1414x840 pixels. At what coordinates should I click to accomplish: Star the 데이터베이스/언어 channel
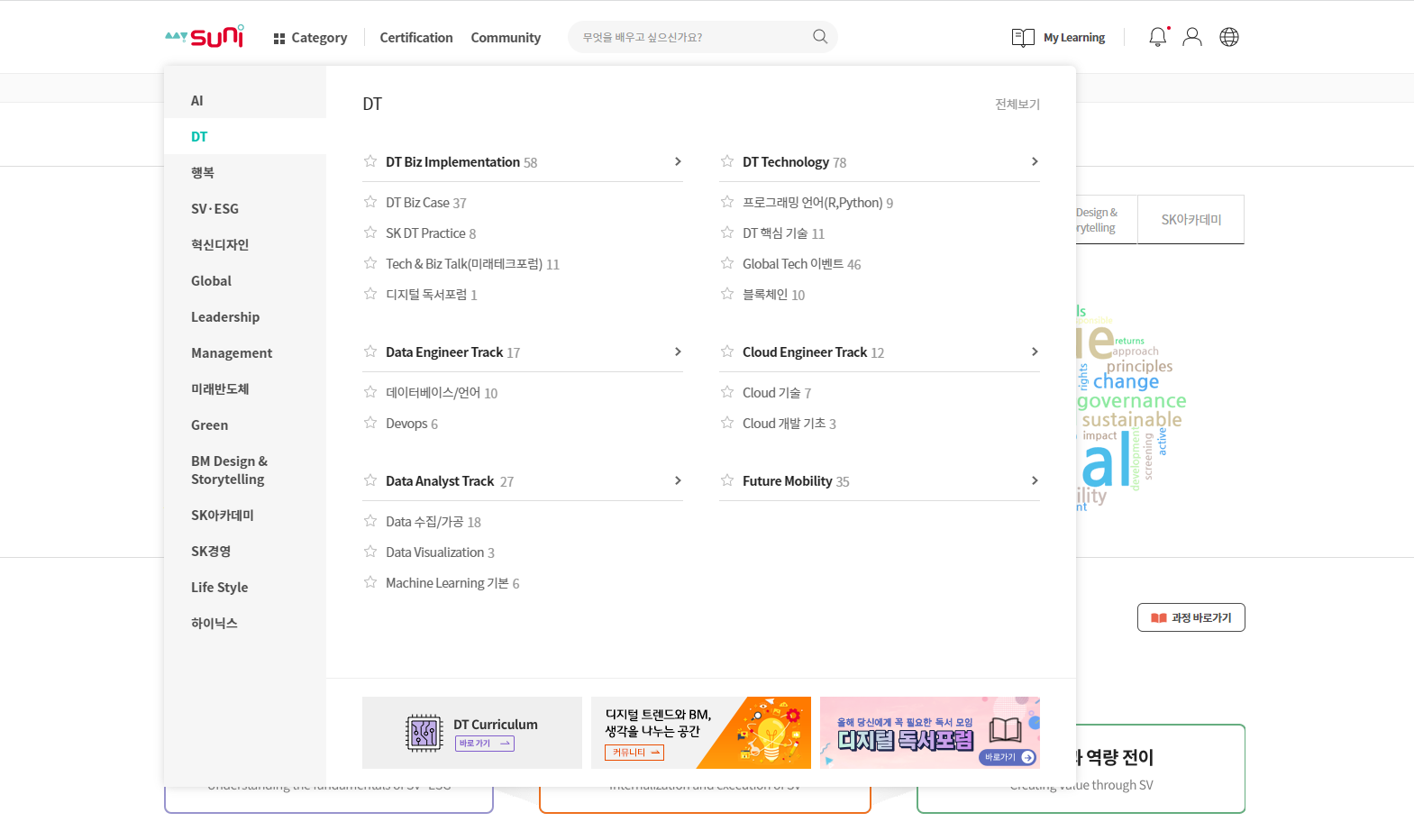[370, 392]
